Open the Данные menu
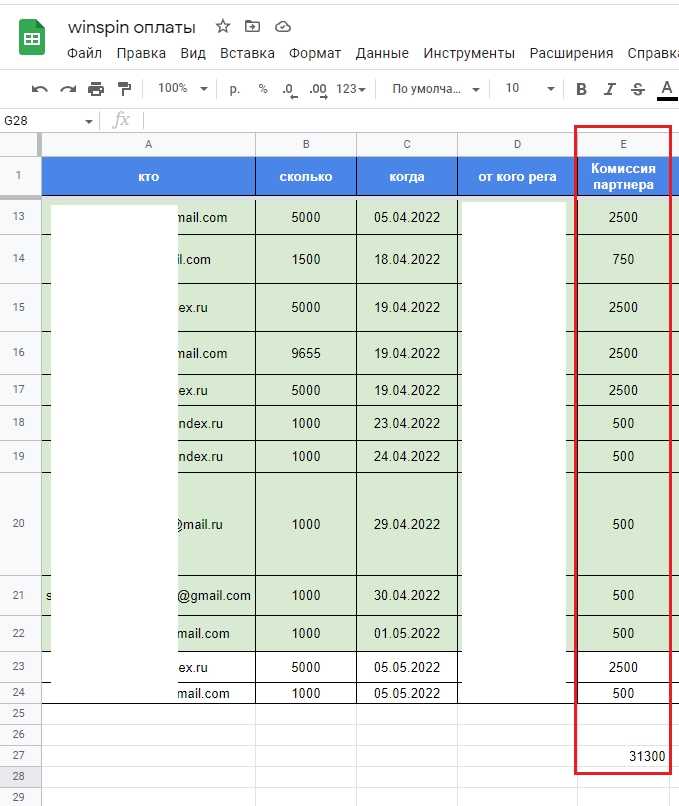Image resolution: width=679 pixels, height=806 pixels. (x=382, y=53)
